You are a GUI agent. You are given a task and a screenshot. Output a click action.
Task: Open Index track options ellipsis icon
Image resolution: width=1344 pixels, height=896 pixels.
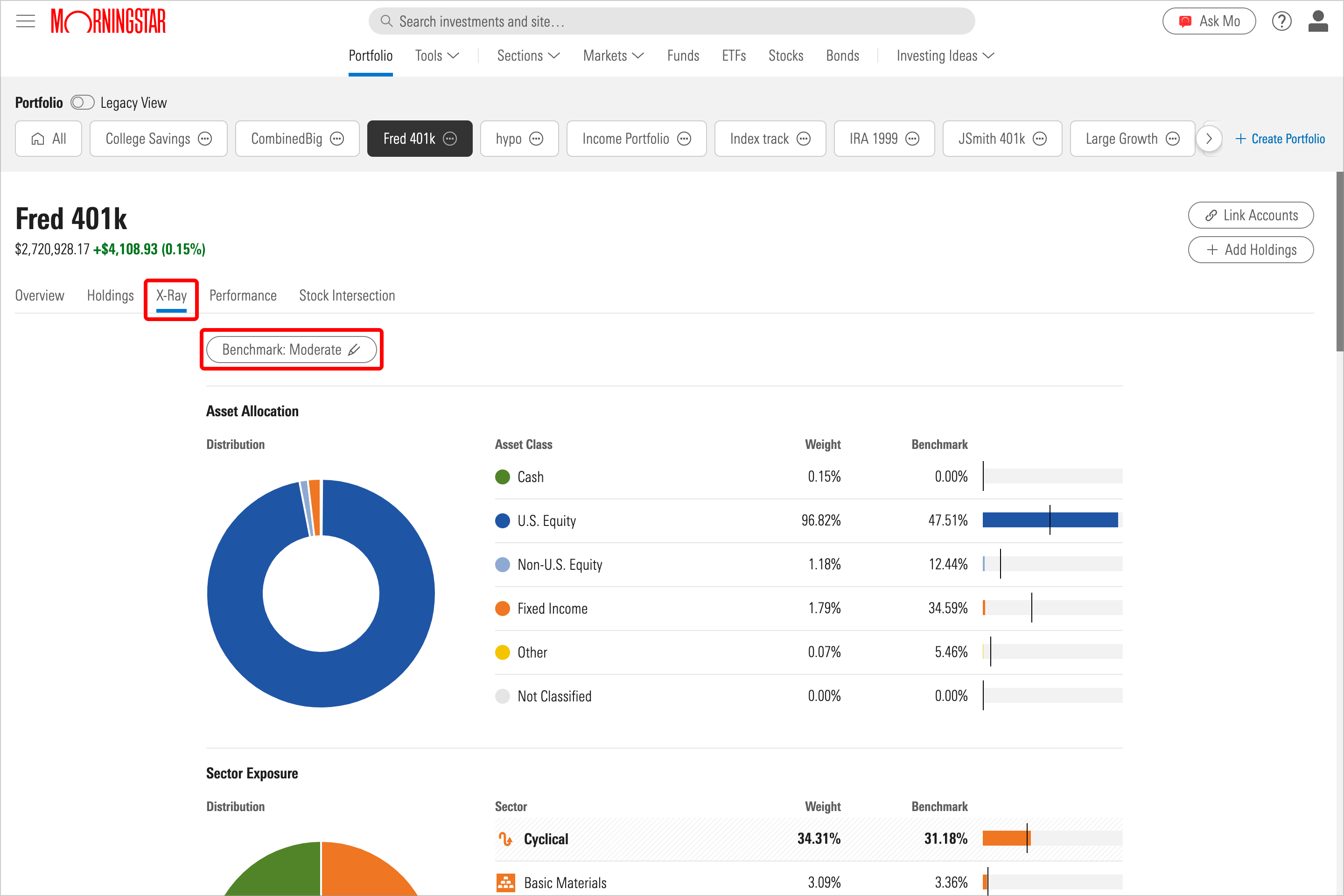[804, 139]
